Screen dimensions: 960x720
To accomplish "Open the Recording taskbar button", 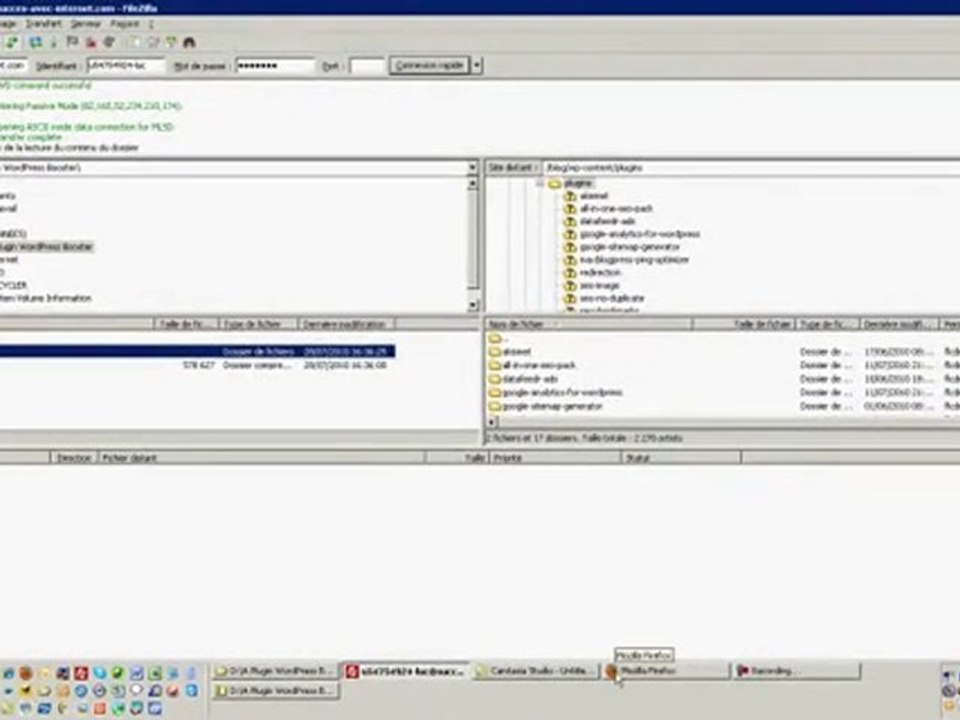I will point(797,671).
